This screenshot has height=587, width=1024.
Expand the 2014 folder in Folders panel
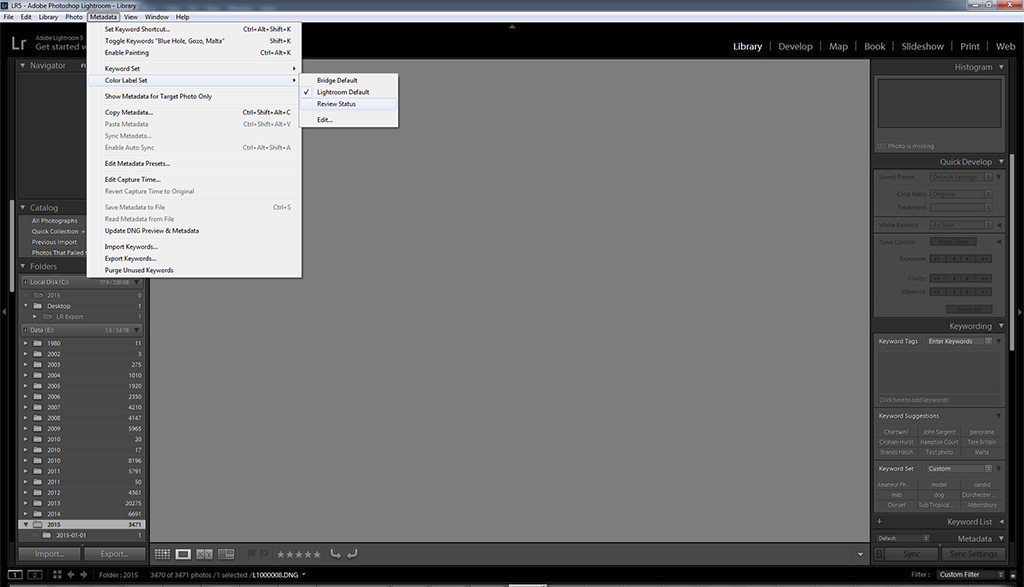click(26, 513)
